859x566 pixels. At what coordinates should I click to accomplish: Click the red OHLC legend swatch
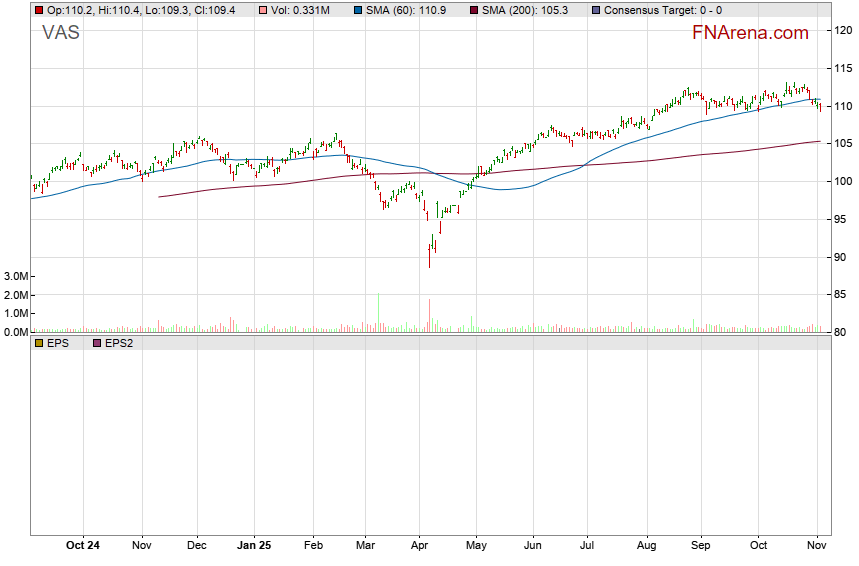(x=39, y=10)
